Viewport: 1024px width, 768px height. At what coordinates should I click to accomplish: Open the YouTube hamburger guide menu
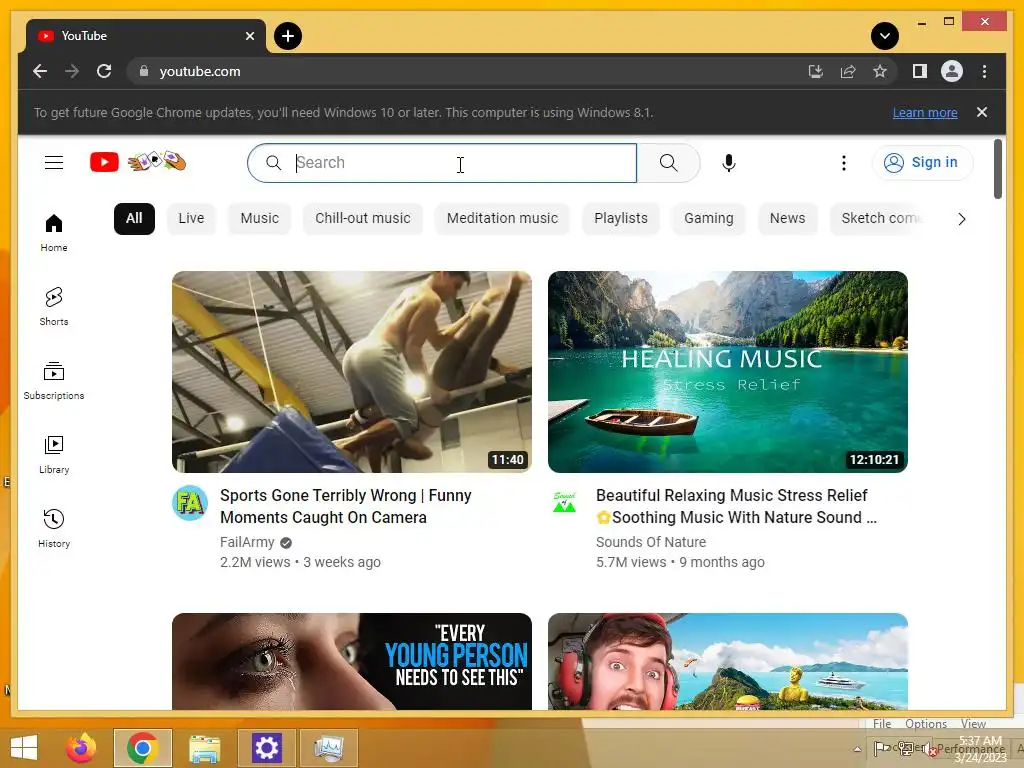point(54,163)
